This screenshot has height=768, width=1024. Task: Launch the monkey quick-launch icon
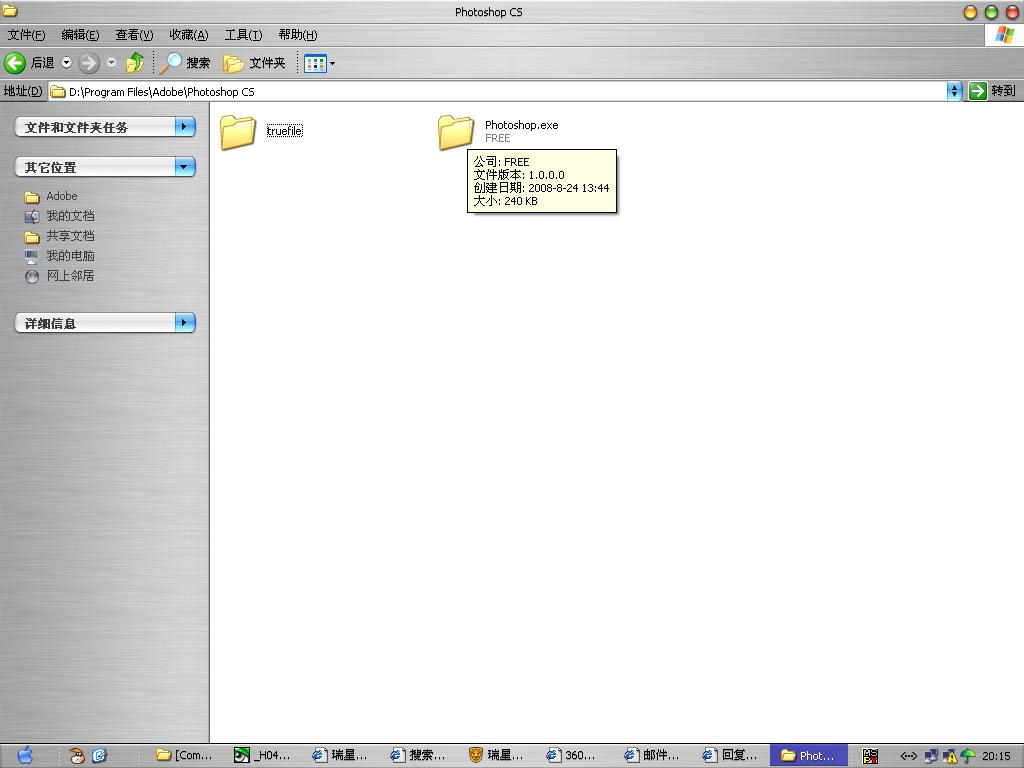(x=77, y=756)
